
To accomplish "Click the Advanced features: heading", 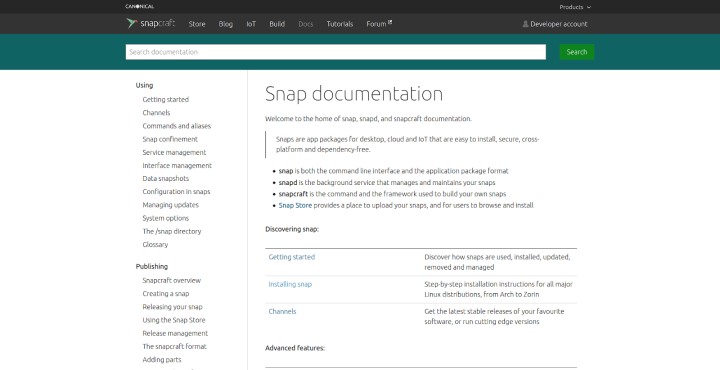I will pyautogui.click(x=295, y=348).
